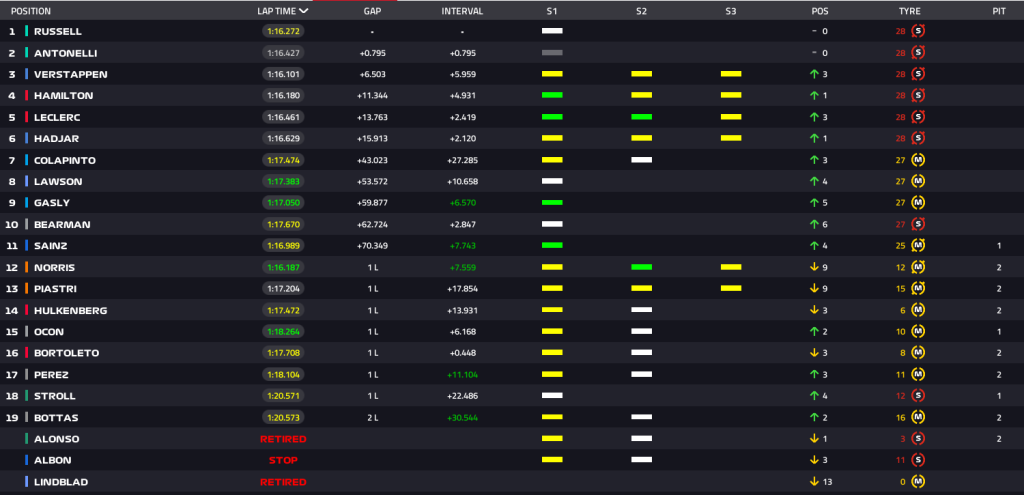
Task: Sort by the Gap column header
Action: pyautogui.click(x=372, y=11)
